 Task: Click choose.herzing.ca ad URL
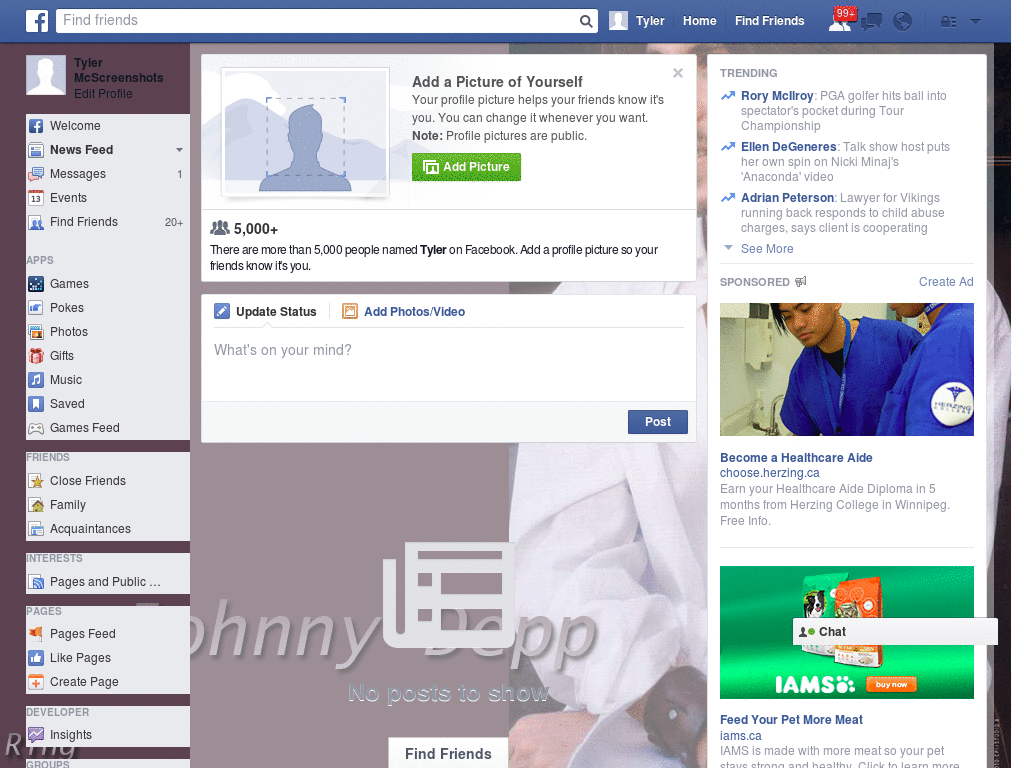(x=769, y=473)
